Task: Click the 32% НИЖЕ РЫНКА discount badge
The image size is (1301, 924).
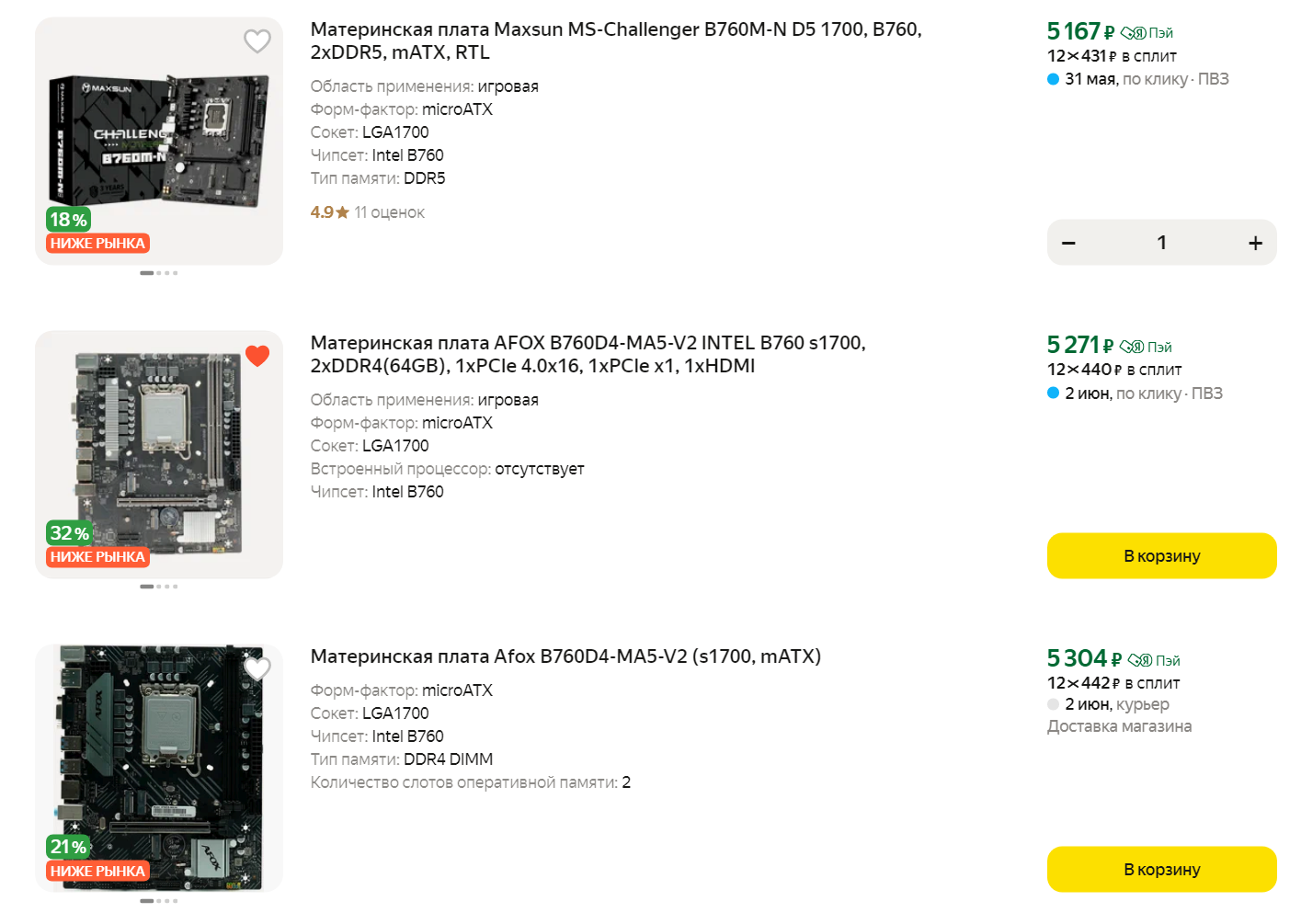Action: 97,545
